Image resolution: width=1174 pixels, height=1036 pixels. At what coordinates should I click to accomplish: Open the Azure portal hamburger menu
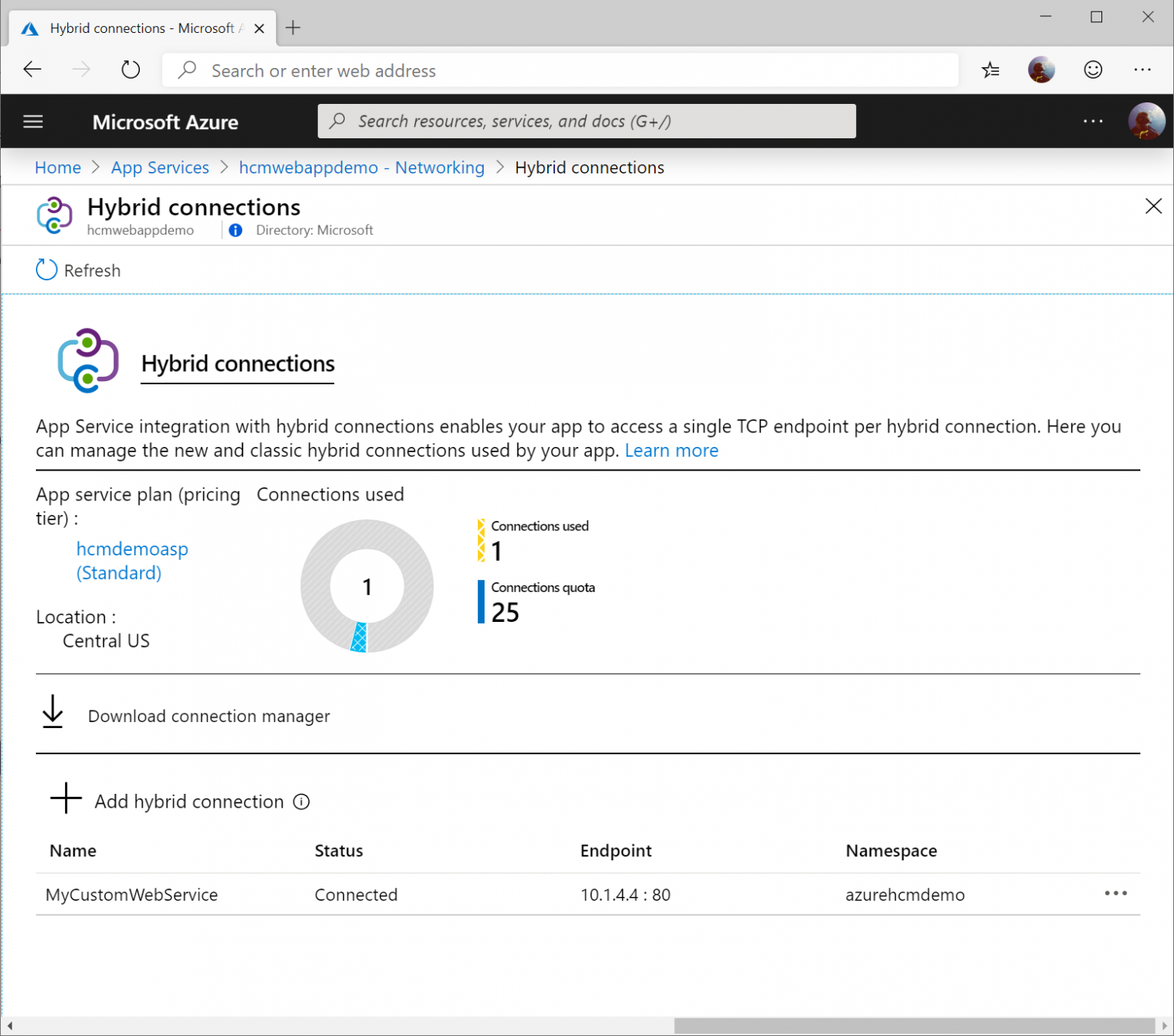(x=32, y=121)
